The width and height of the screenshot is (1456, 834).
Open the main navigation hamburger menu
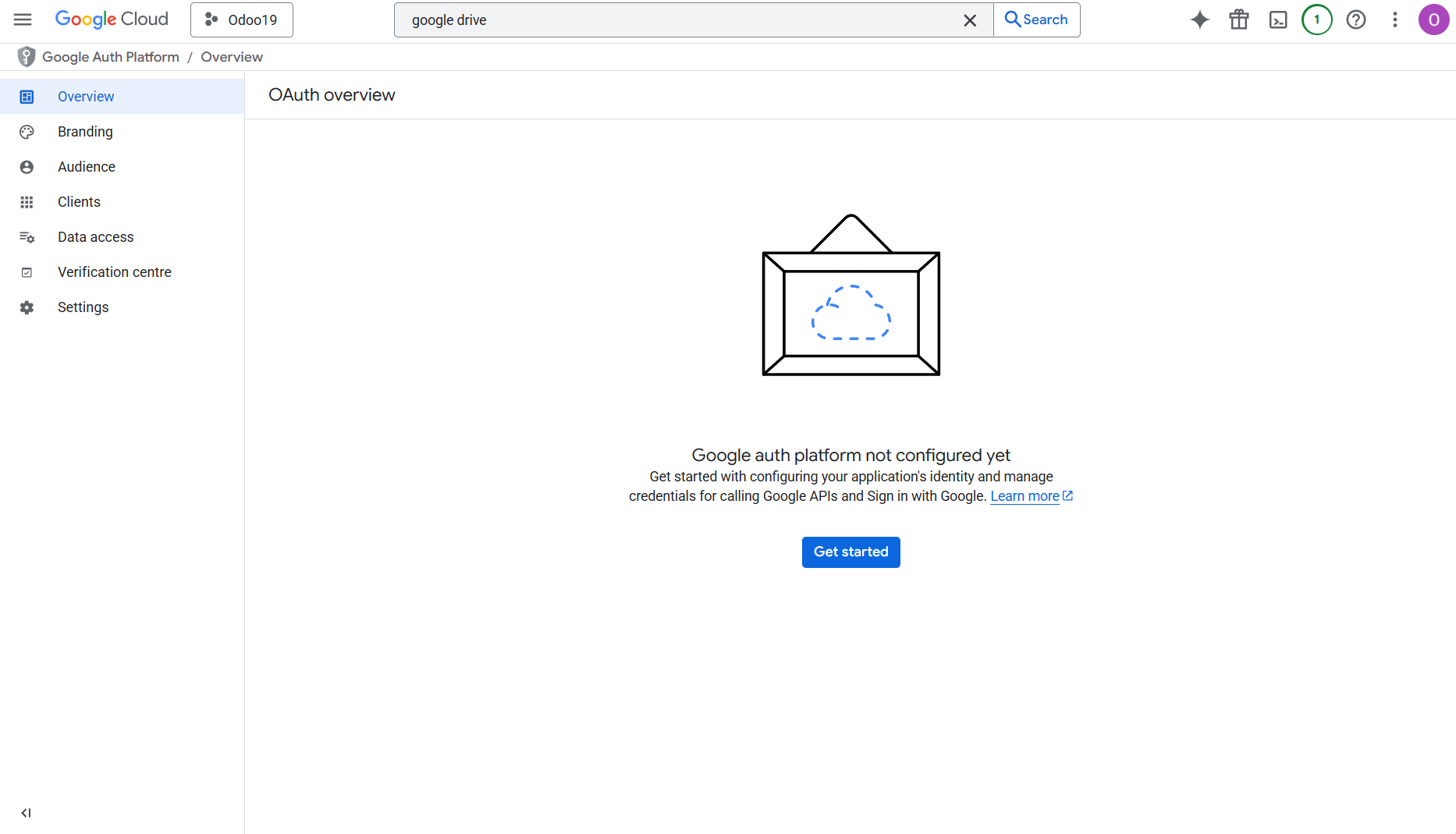coord(23,20)
